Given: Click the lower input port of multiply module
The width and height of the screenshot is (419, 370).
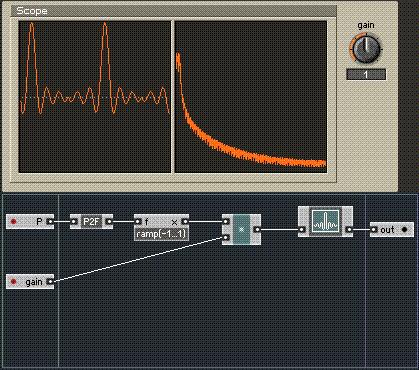Looking at the screenshot, I should pyautogui.click(x=226, y=238).
